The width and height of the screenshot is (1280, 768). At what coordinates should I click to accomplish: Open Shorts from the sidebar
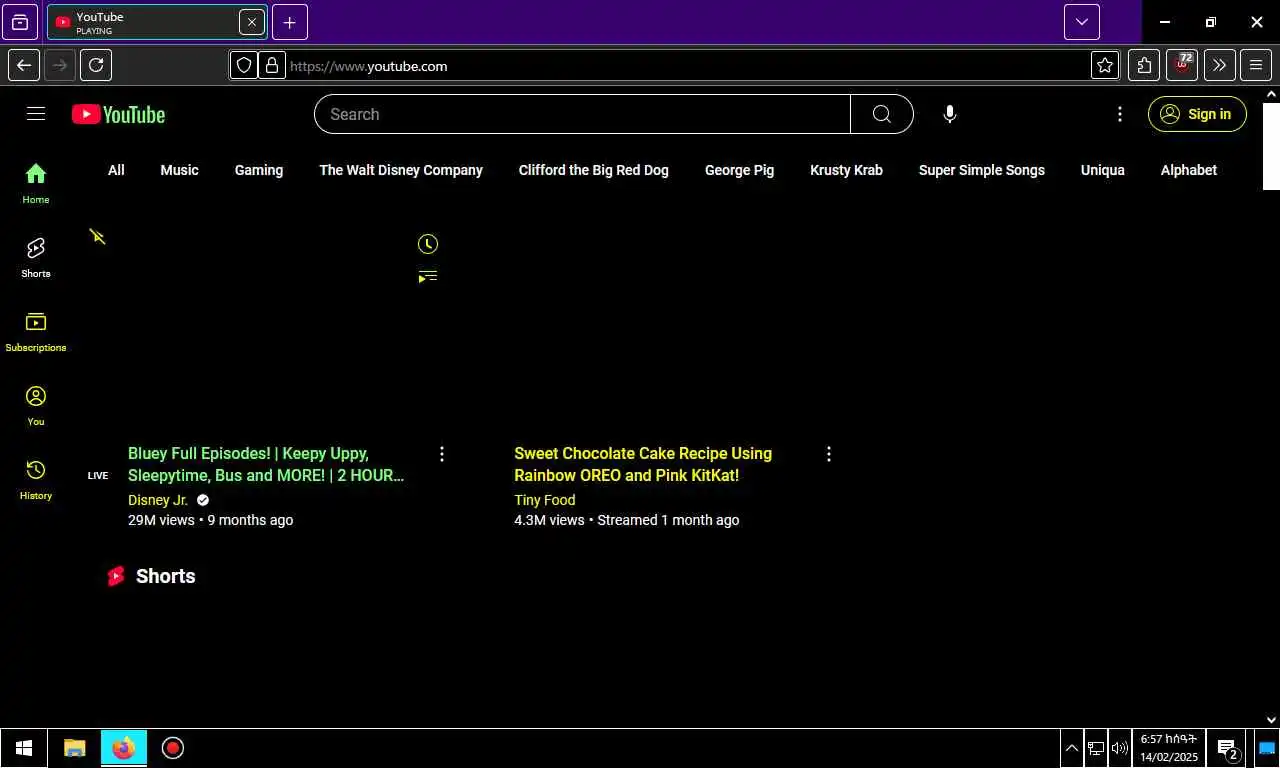tap(36, 257)
